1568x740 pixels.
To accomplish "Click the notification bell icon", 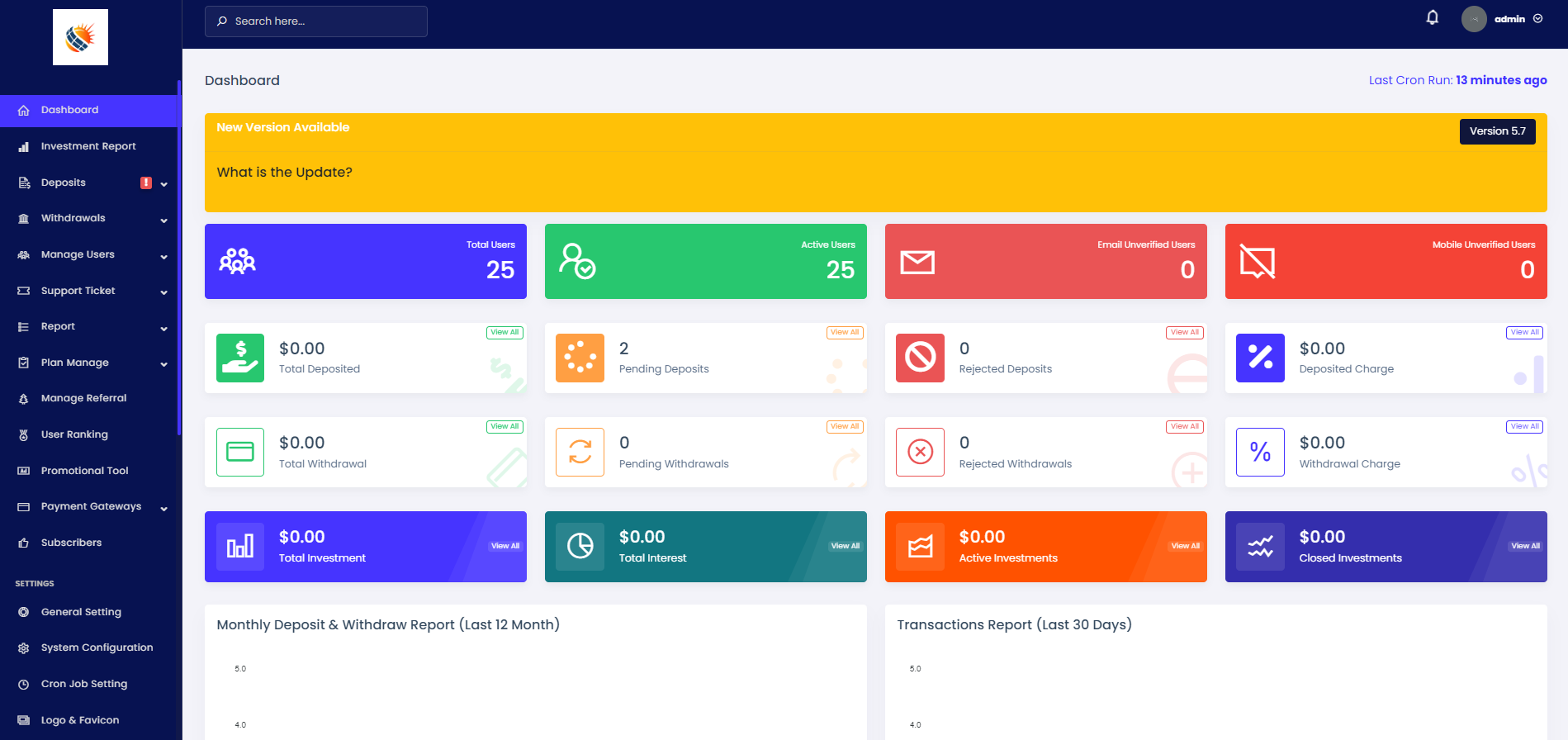I will 1433,18.
